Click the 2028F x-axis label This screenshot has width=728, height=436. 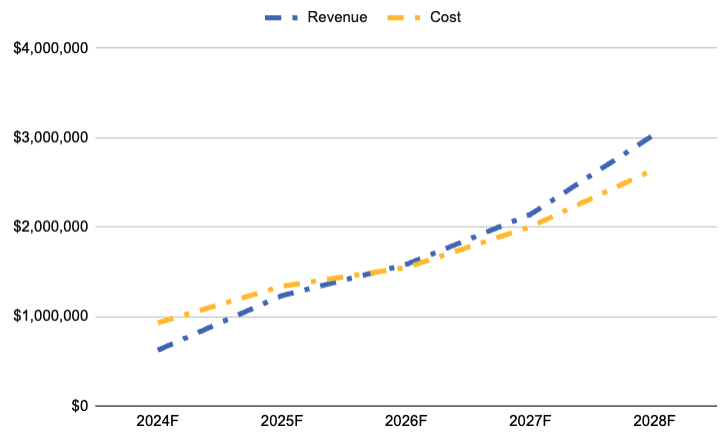pyautogui.click(x=654, y=421)
